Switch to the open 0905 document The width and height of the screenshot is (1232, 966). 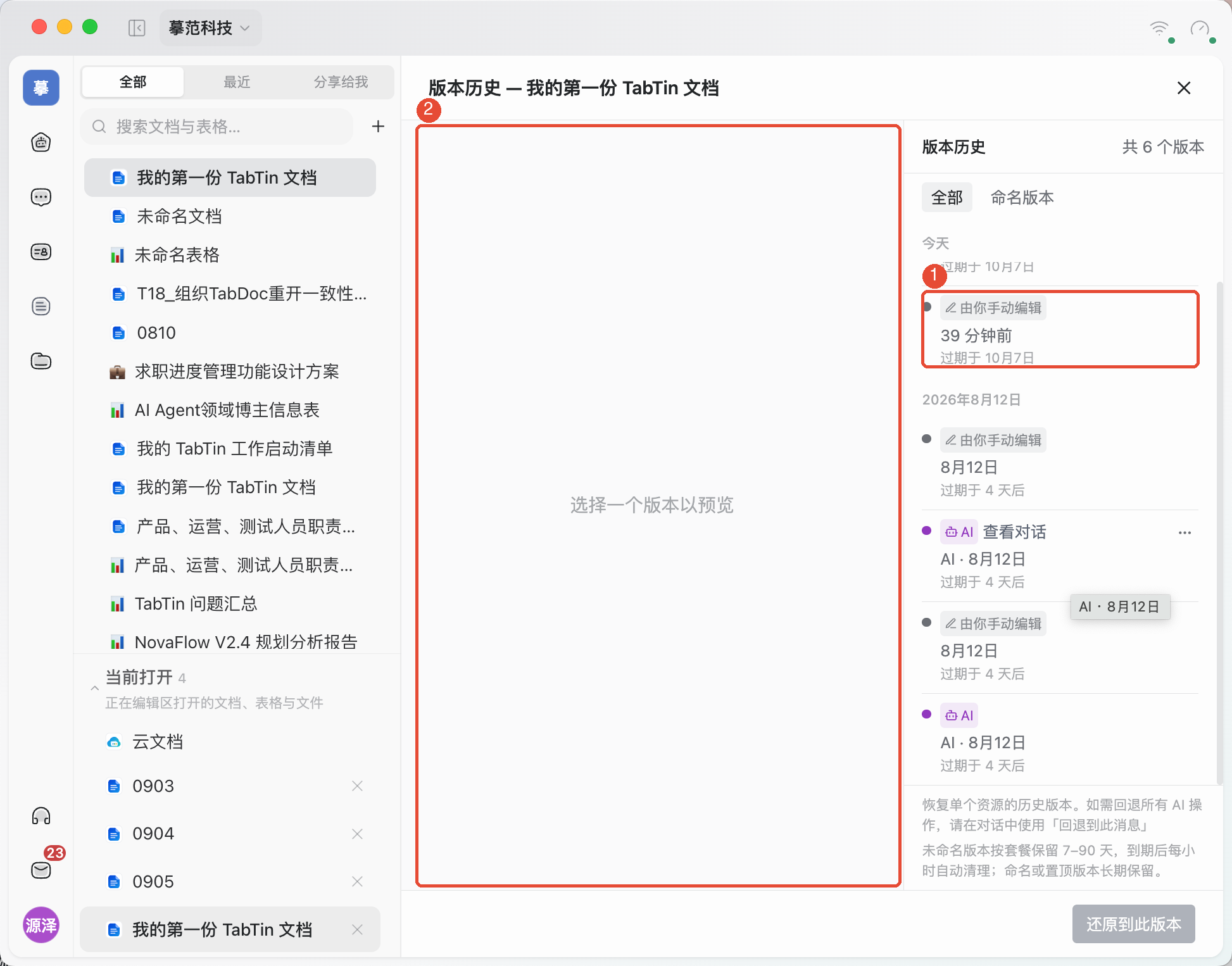tap(230, 882)
